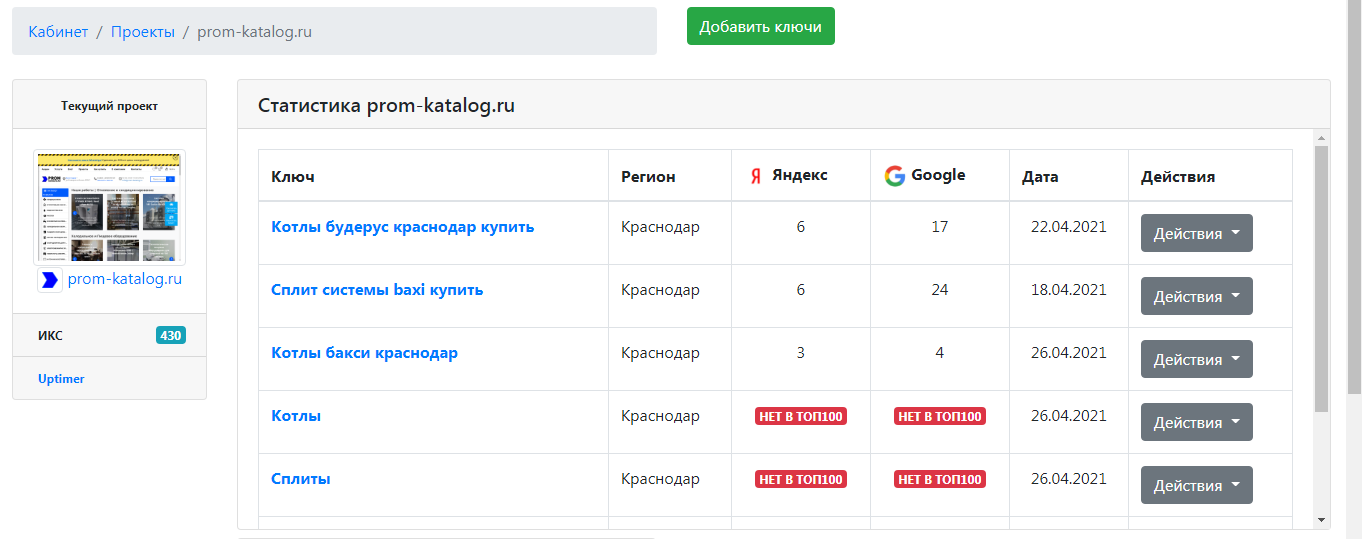Viewport: 1362px width, 539px height.
Task: Click the red НЕТ В ТОП100 Google badge for Сплиты
Action: click(939, 479)
